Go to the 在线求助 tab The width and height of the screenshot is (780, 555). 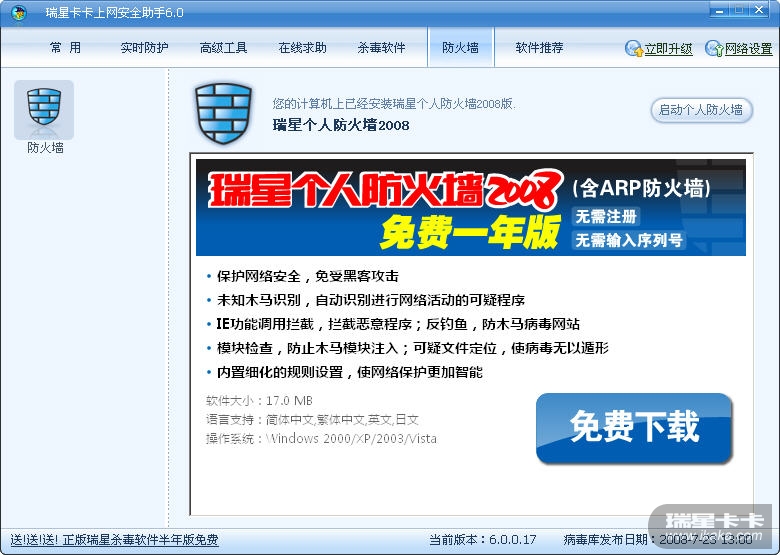302,48
